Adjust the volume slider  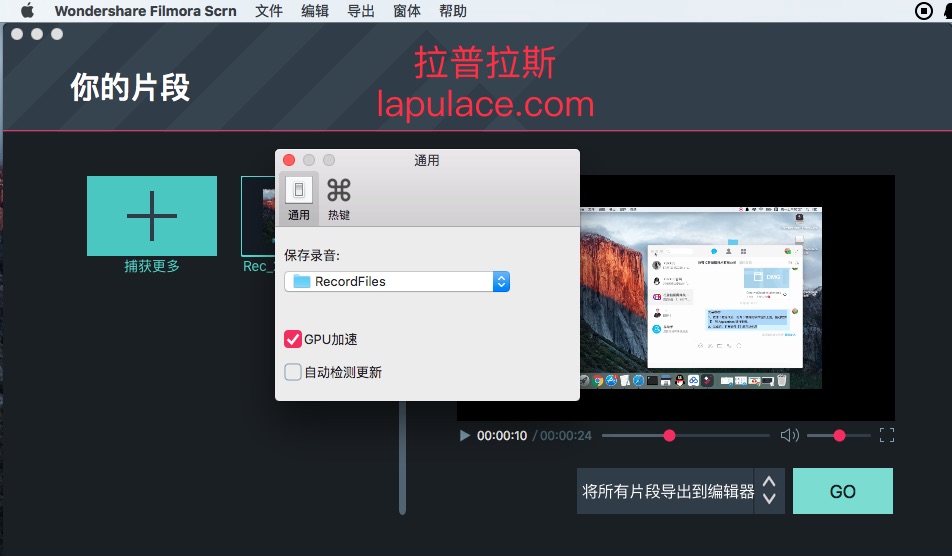839,435
